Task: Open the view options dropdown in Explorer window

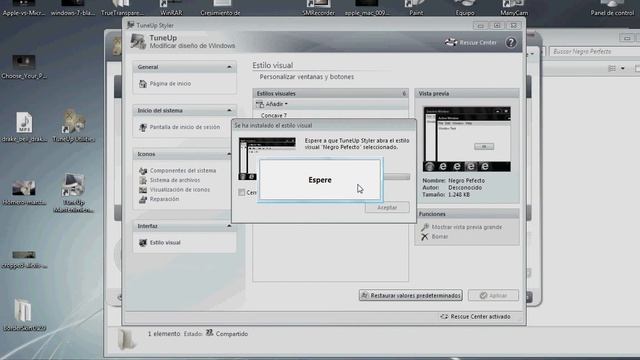Action: (622, 69)
